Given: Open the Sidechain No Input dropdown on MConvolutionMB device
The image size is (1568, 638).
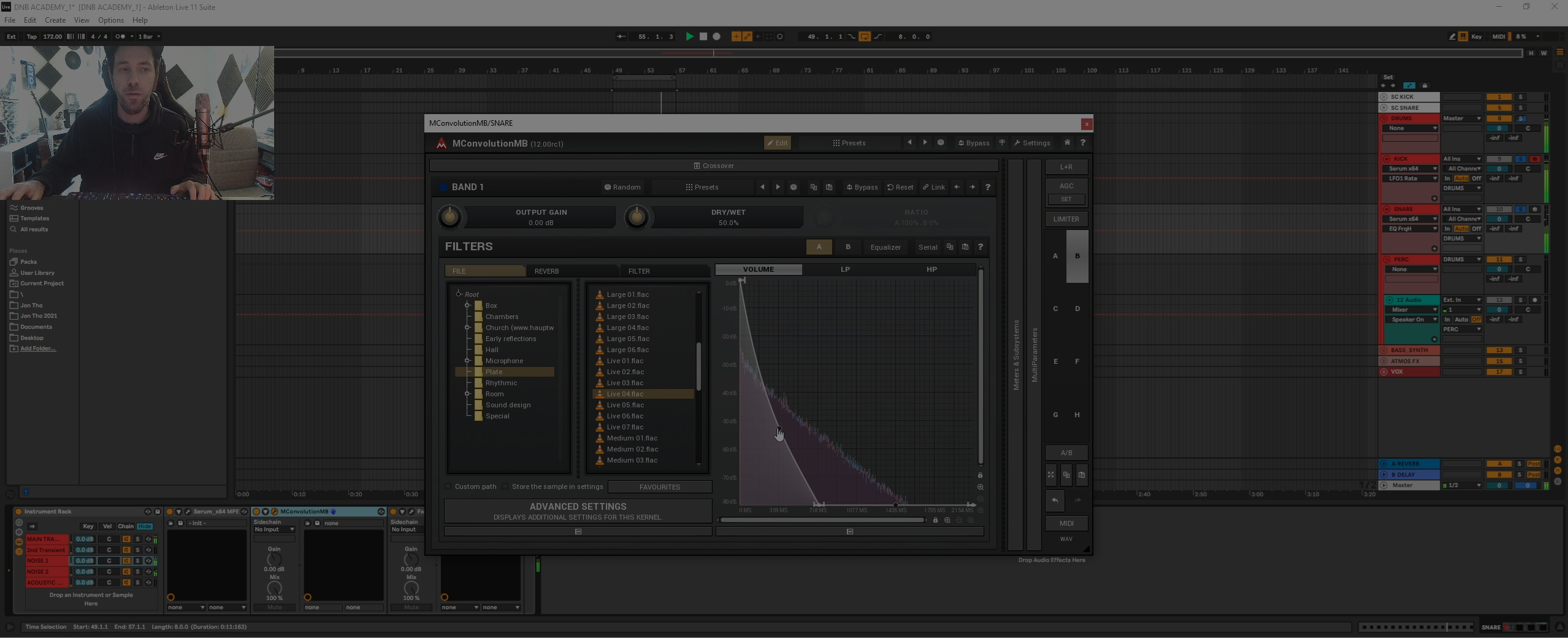Looking at the screenshot, I should tap(274, 529).
